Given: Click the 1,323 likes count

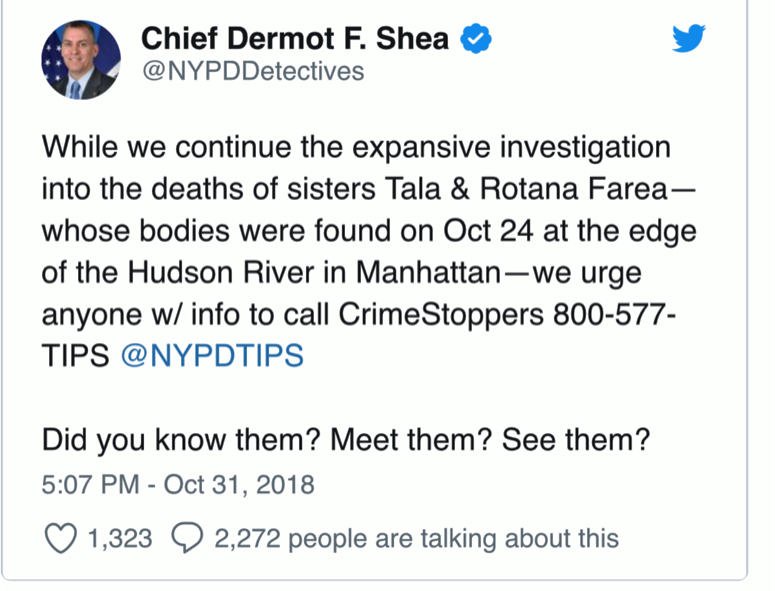Looking at the screenshot, I should 120,538.
